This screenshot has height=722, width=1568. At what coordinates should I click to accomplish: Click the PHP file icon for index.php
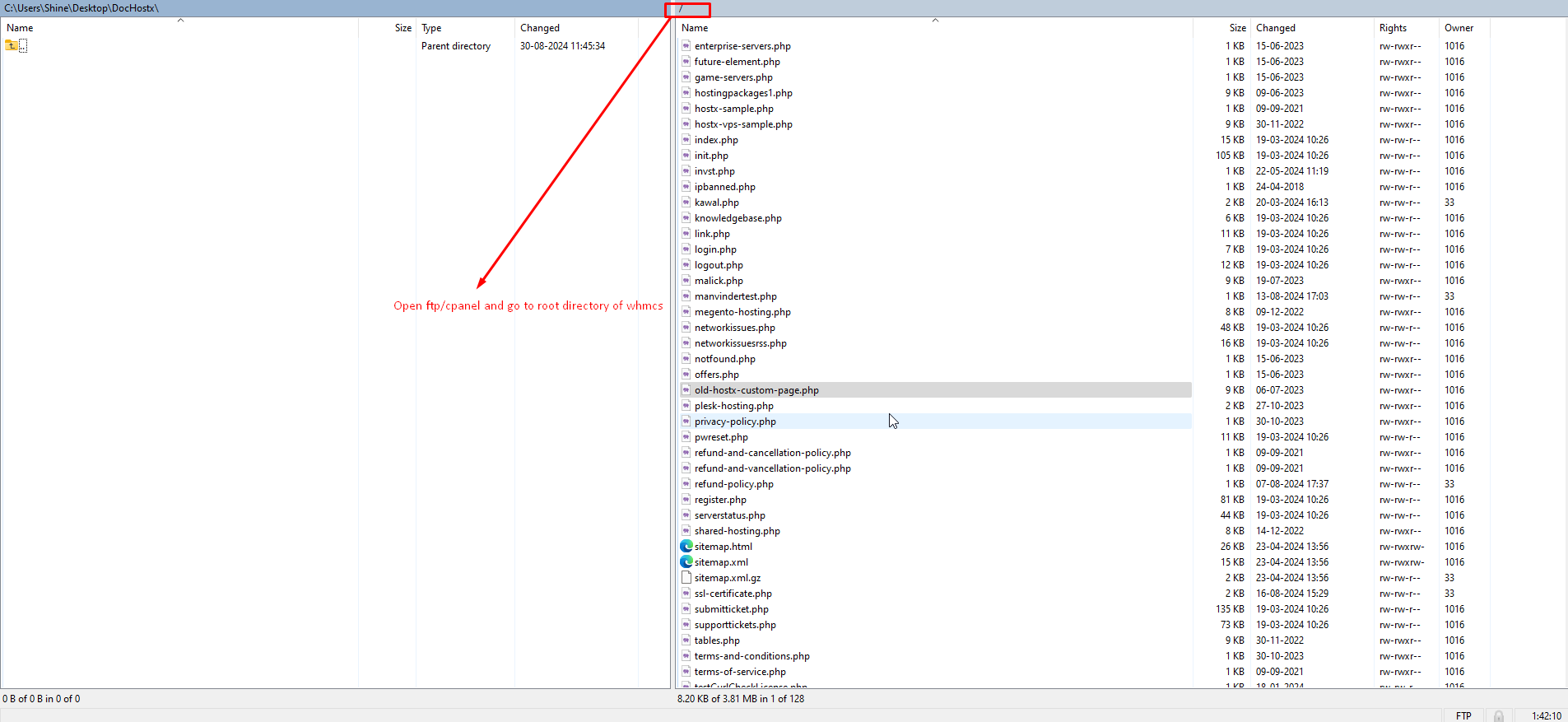pos(686,140)
